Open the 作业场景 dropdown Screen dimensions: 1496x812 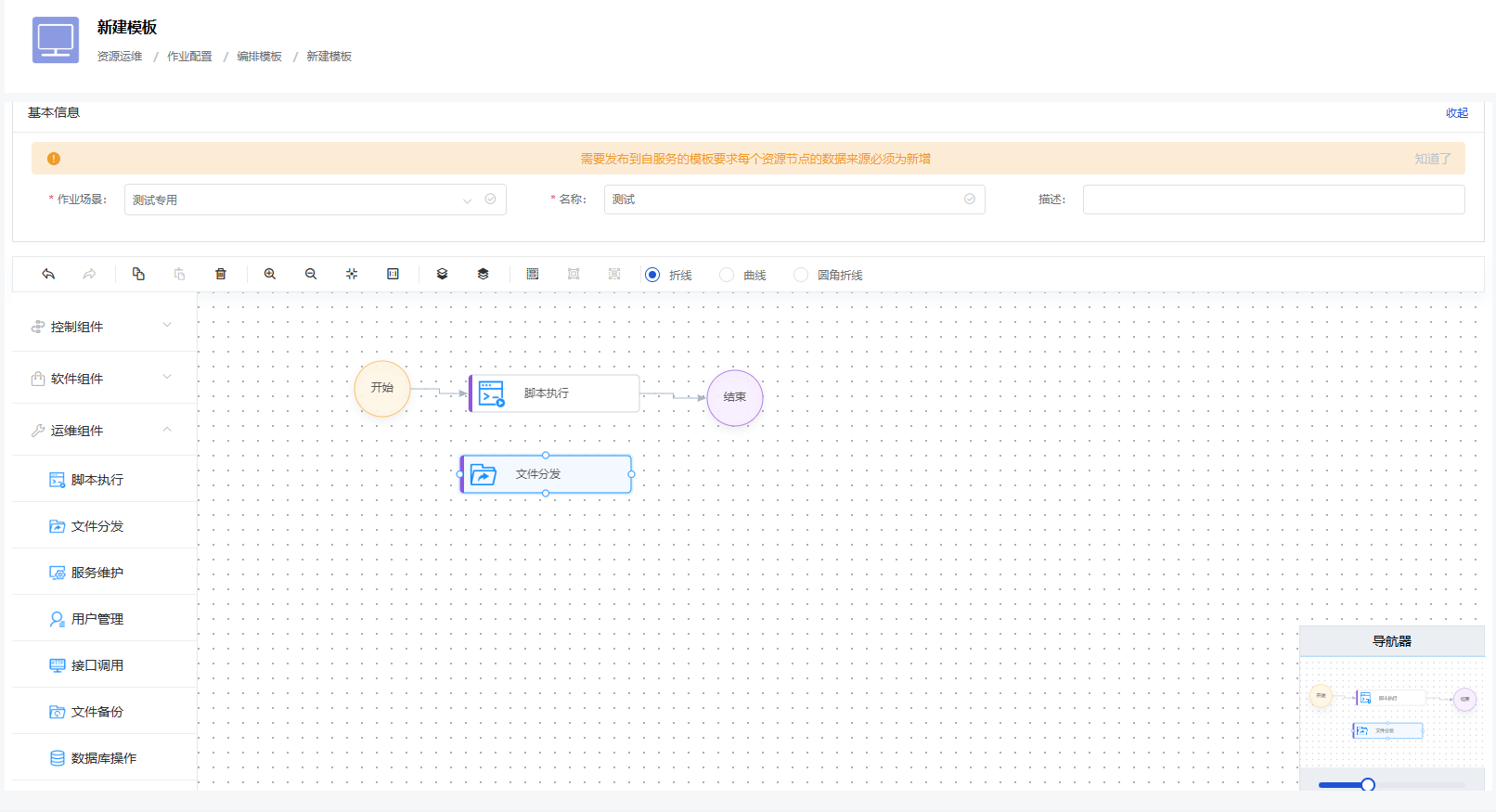pos(316,200)
